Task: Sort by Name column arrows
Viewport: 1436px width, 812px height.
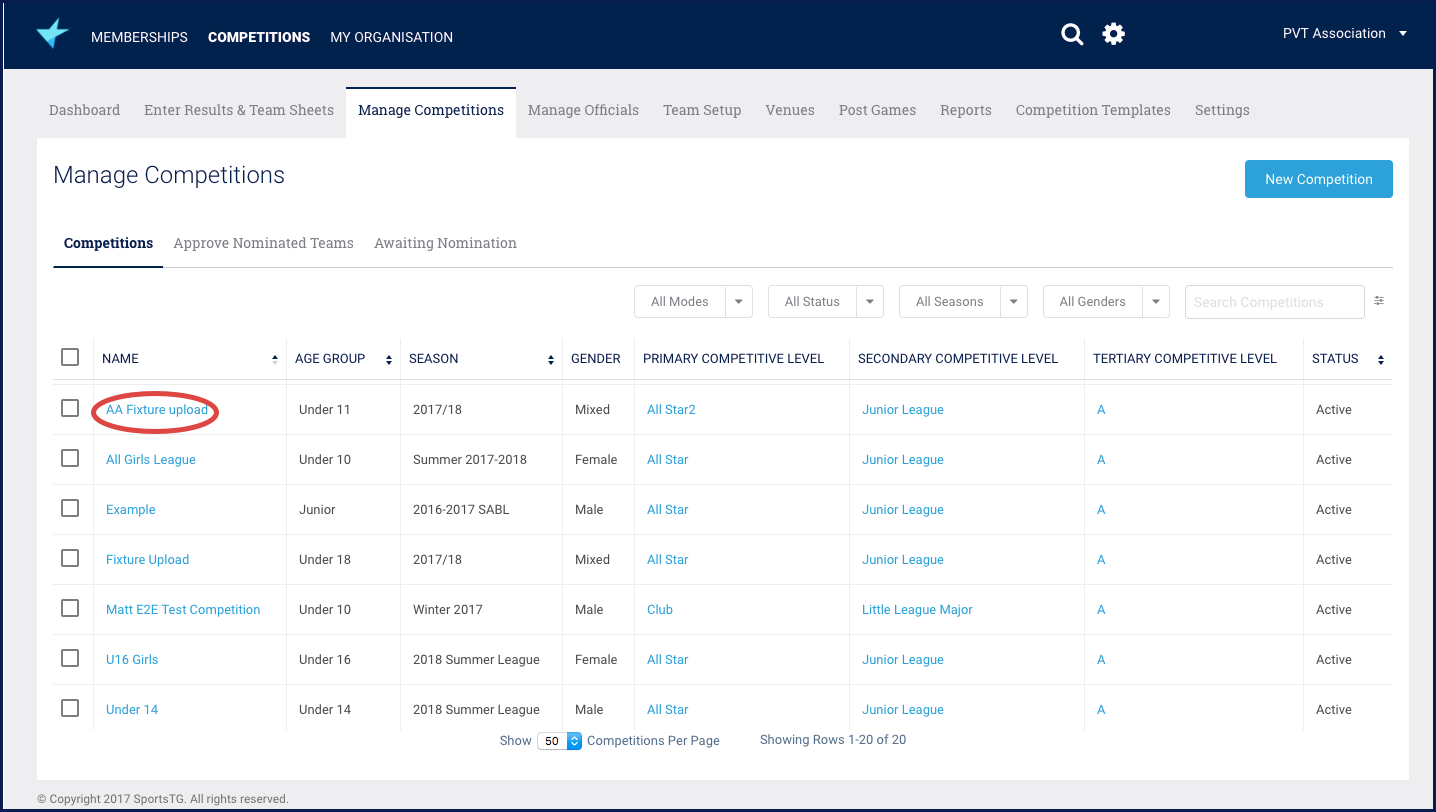Action: pos(275,359)
